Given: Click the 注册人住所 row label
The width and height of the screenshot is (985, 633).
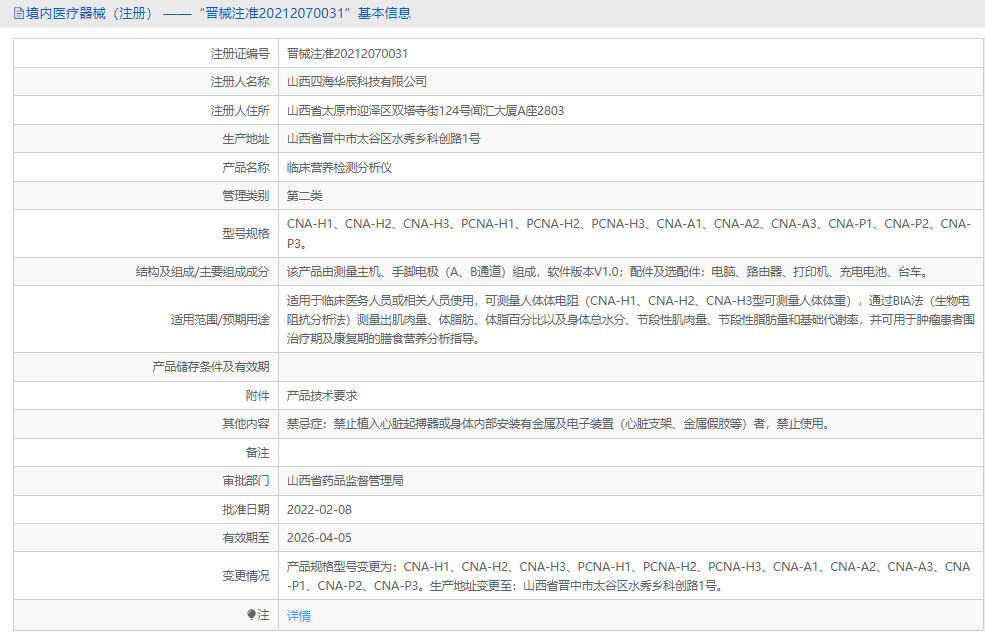Looking at the screenshot, I should [x=240, y=111].
